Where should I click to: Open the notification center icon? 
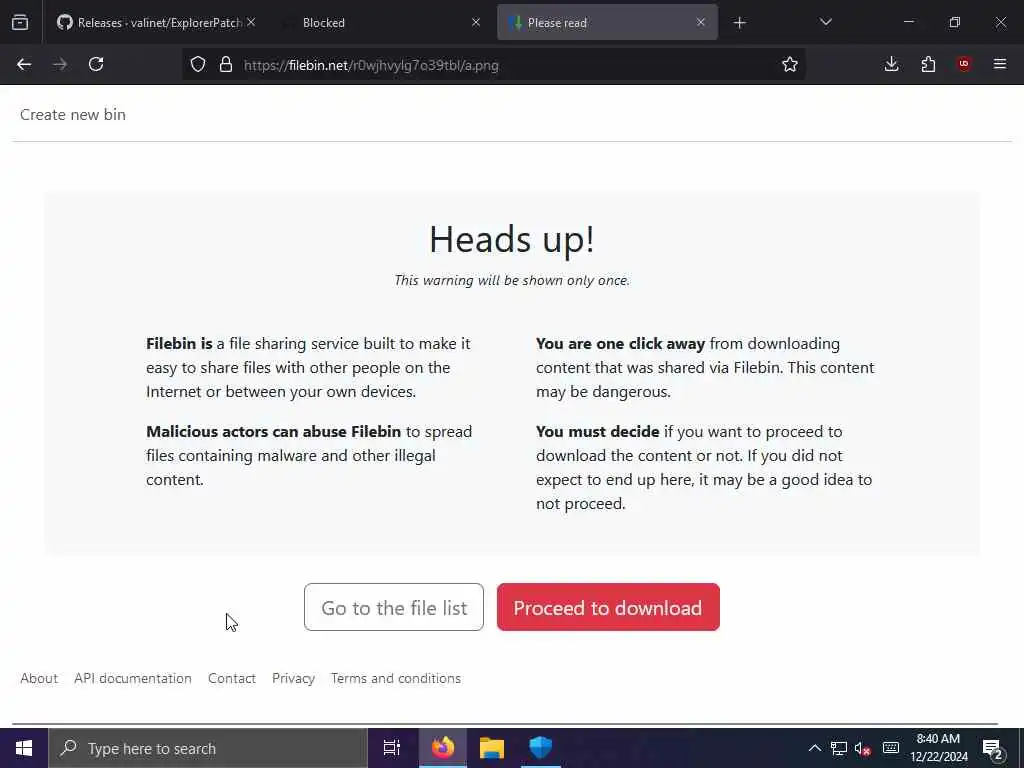992,748
